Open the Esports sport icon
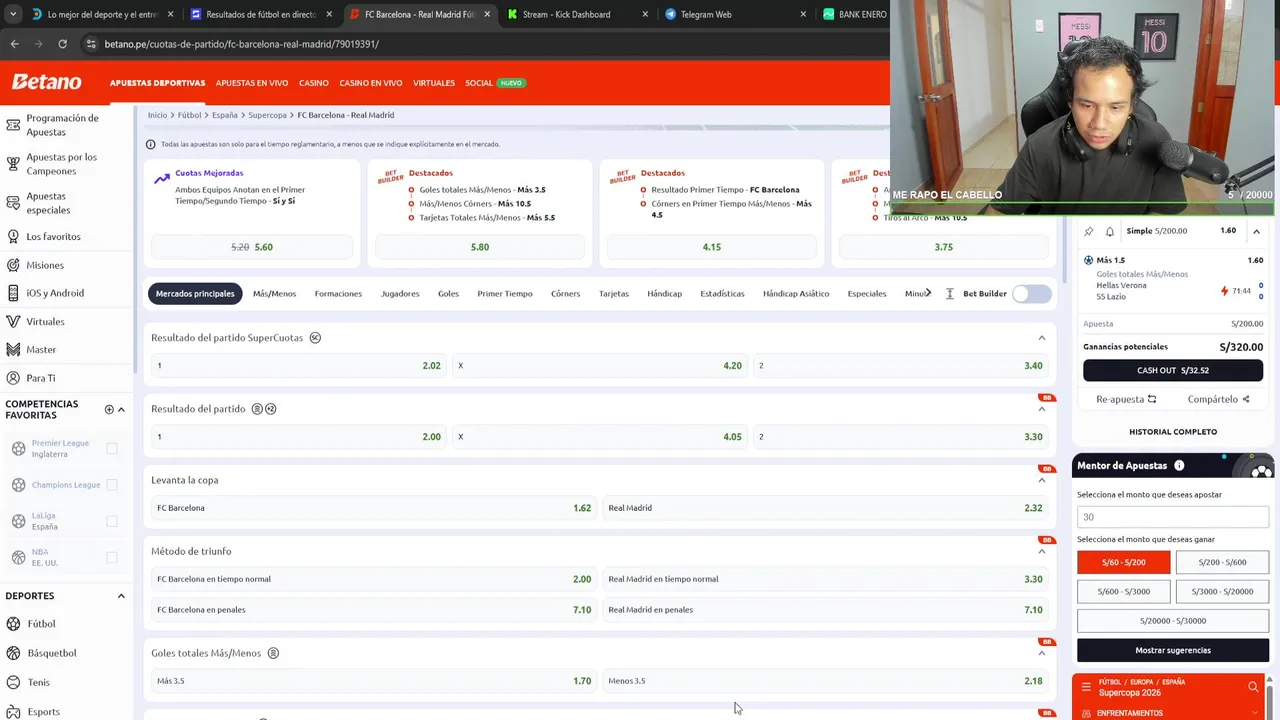The image size is (1280, 720). [13, 711]
